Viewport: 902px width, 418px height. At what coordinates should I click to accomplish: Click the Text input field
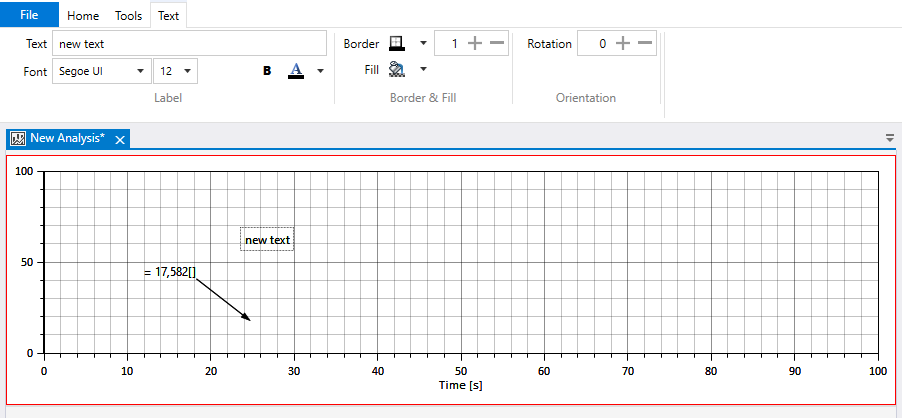point(189,44)
